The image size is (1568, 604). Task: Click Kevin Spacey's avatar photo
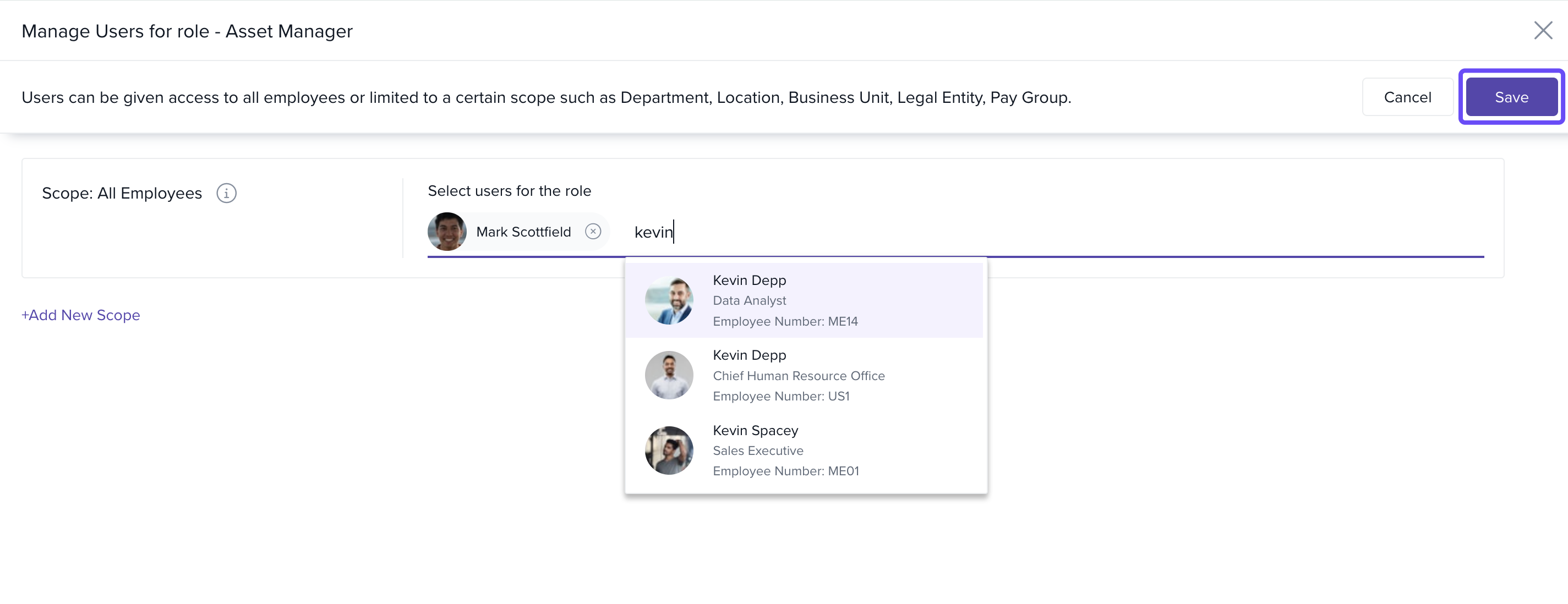(669, 451)
